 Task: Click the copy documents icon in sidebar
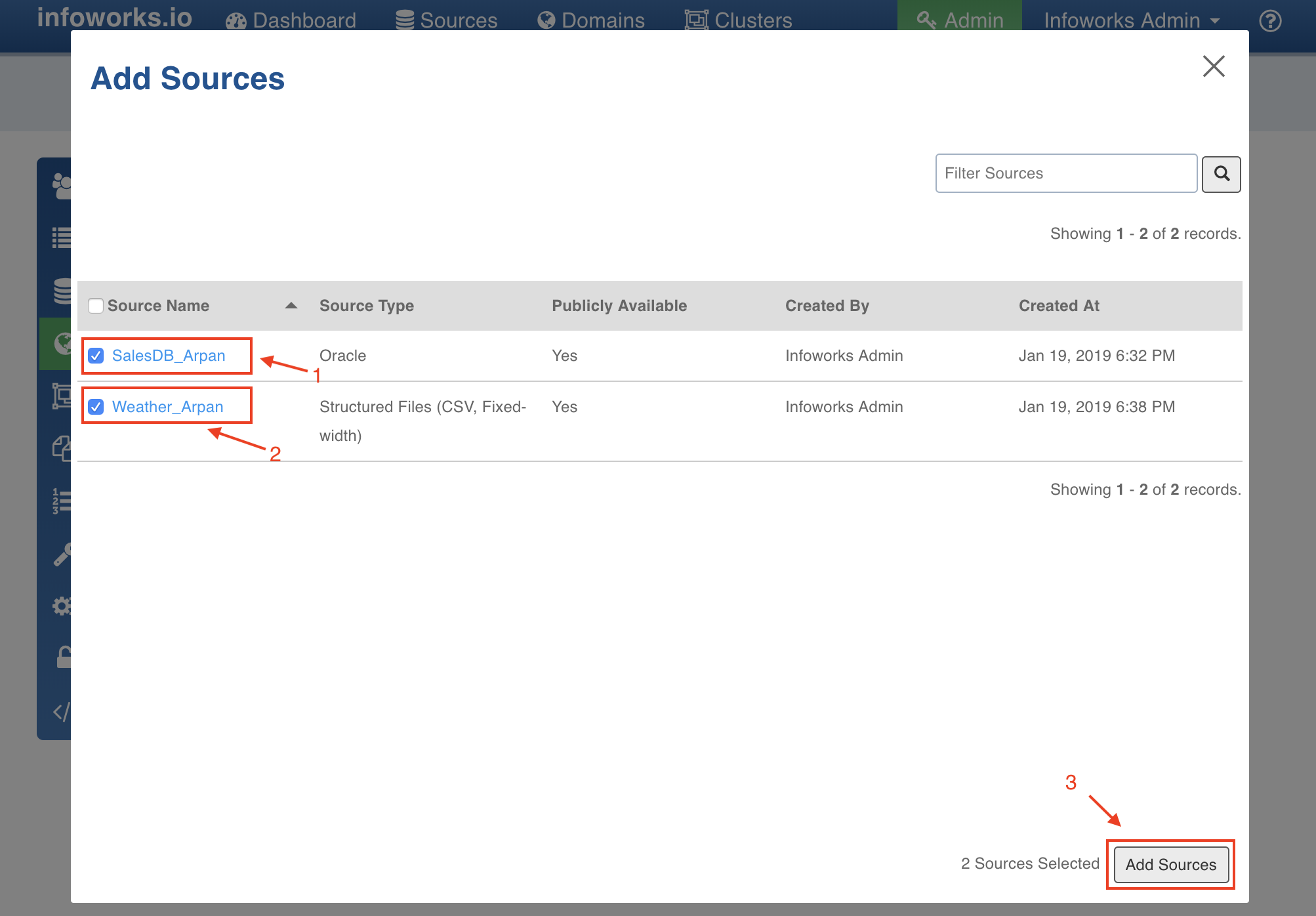point(62,449)
